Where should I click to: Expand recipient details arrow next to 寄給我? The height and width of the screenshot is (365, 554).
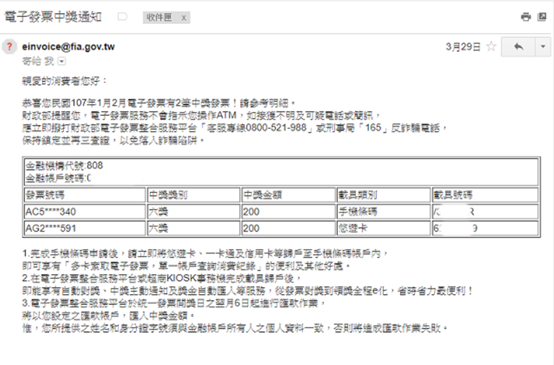tap(62, 61)
